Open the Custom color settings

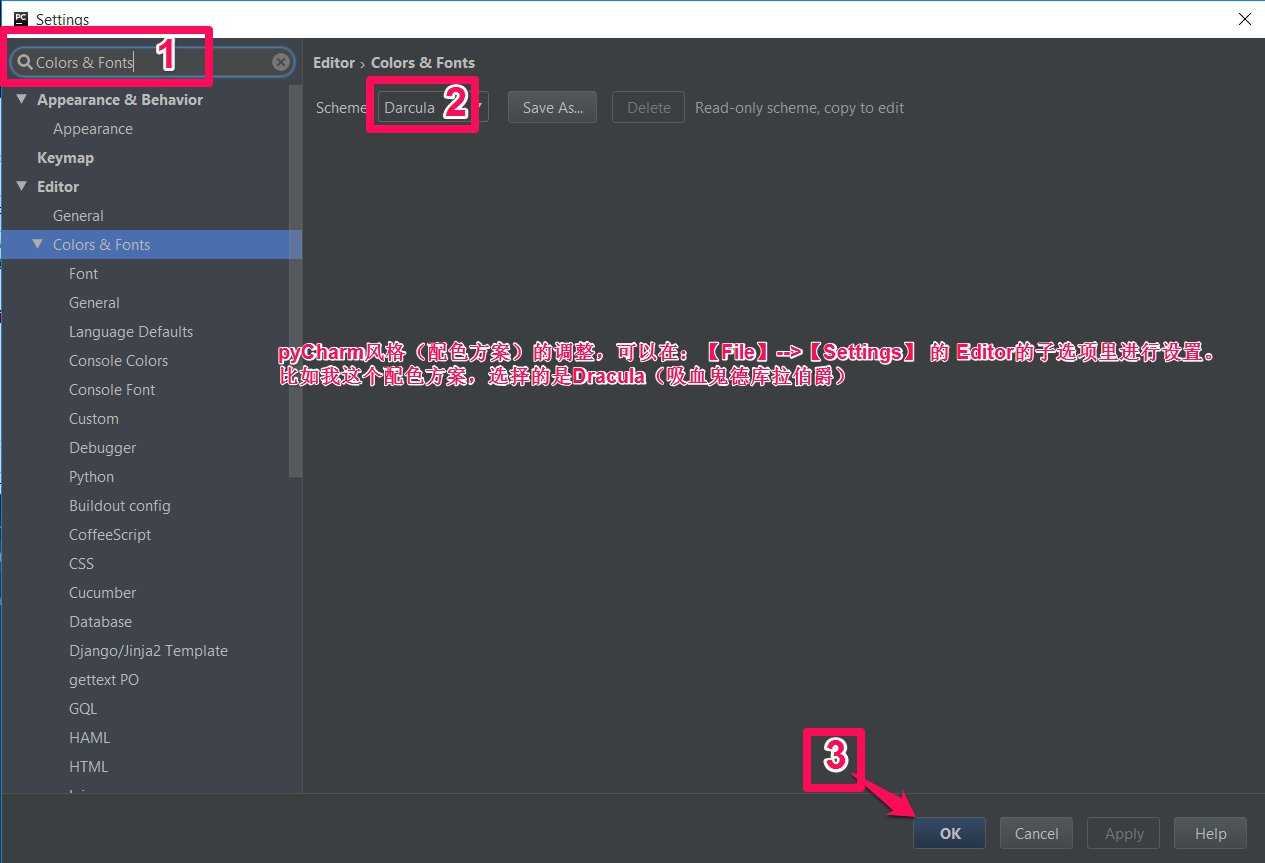[x=94, y=419]
